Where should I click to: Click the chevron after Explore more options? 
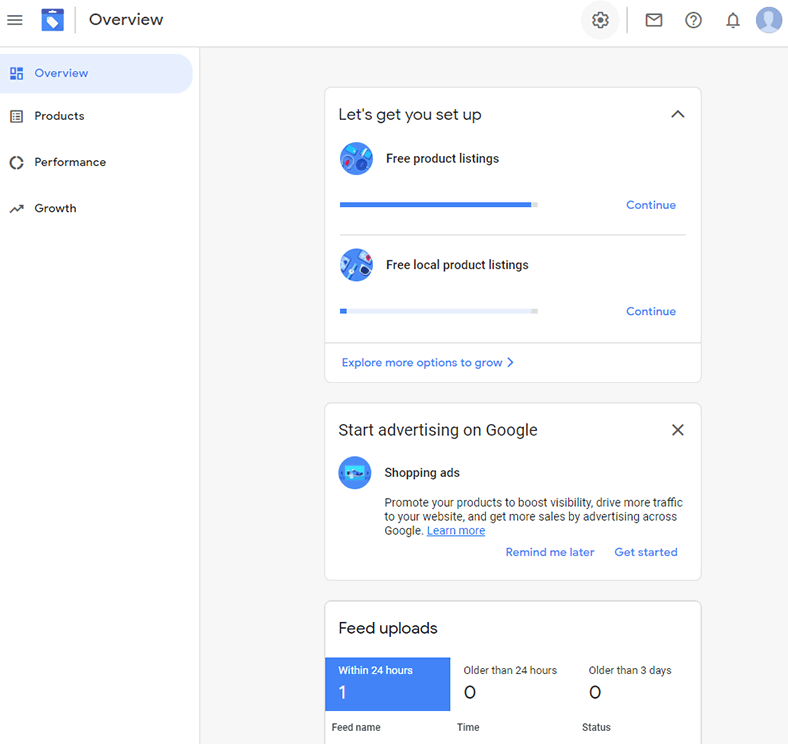(510, 362)
